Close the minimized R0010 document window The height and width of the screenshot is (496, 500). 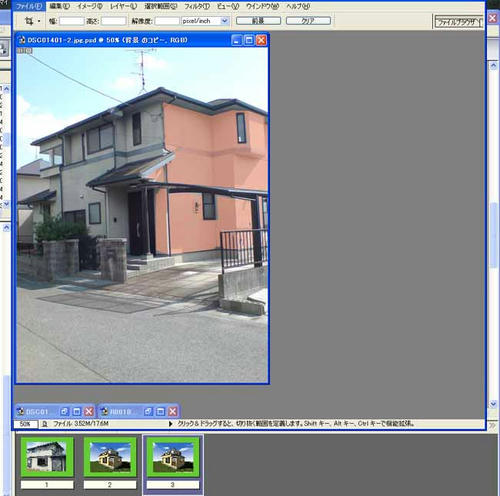point(173,412)
